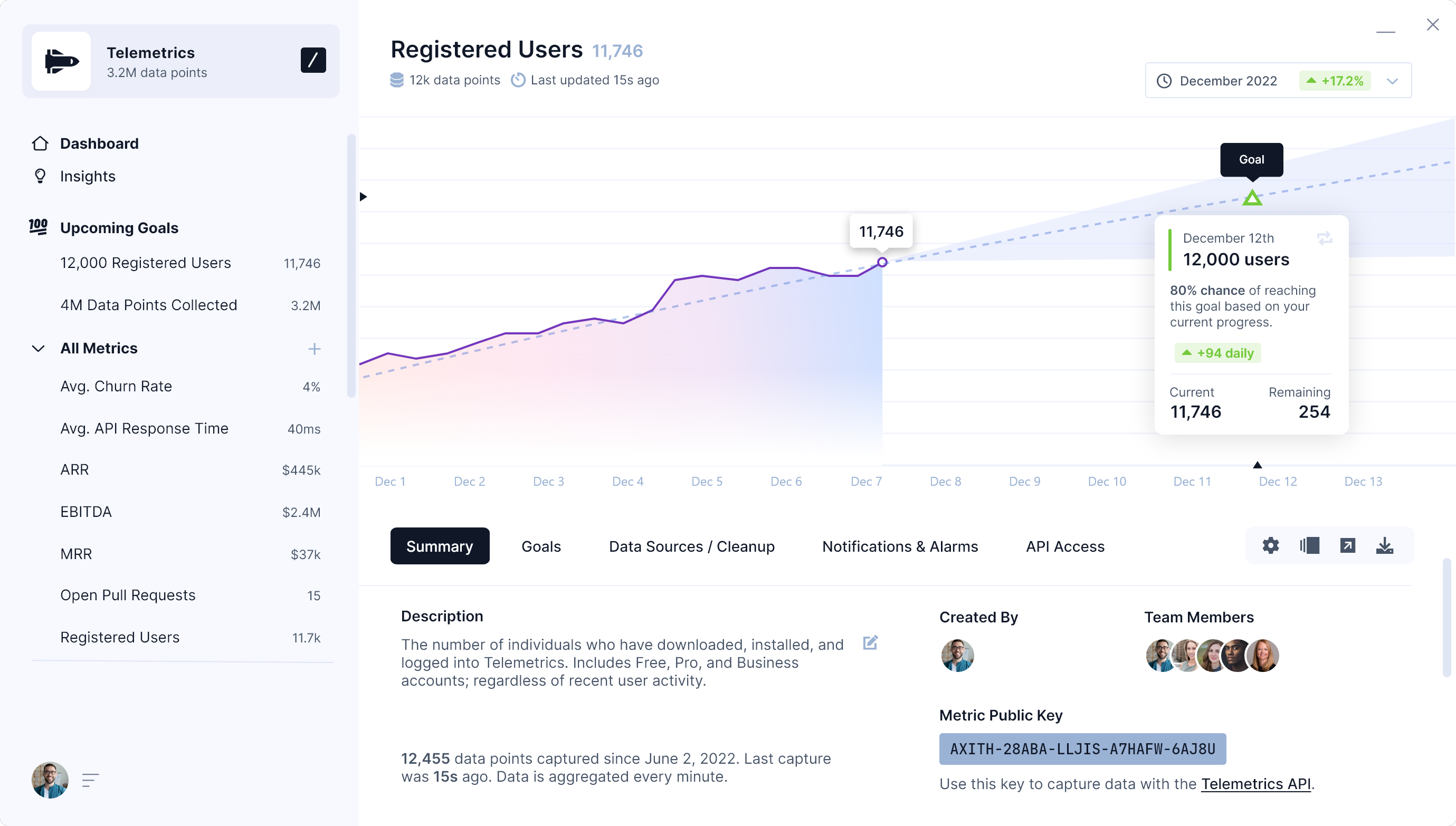Expand date range dropdown chevron
1456x826 pixels.
[1393, 81]
